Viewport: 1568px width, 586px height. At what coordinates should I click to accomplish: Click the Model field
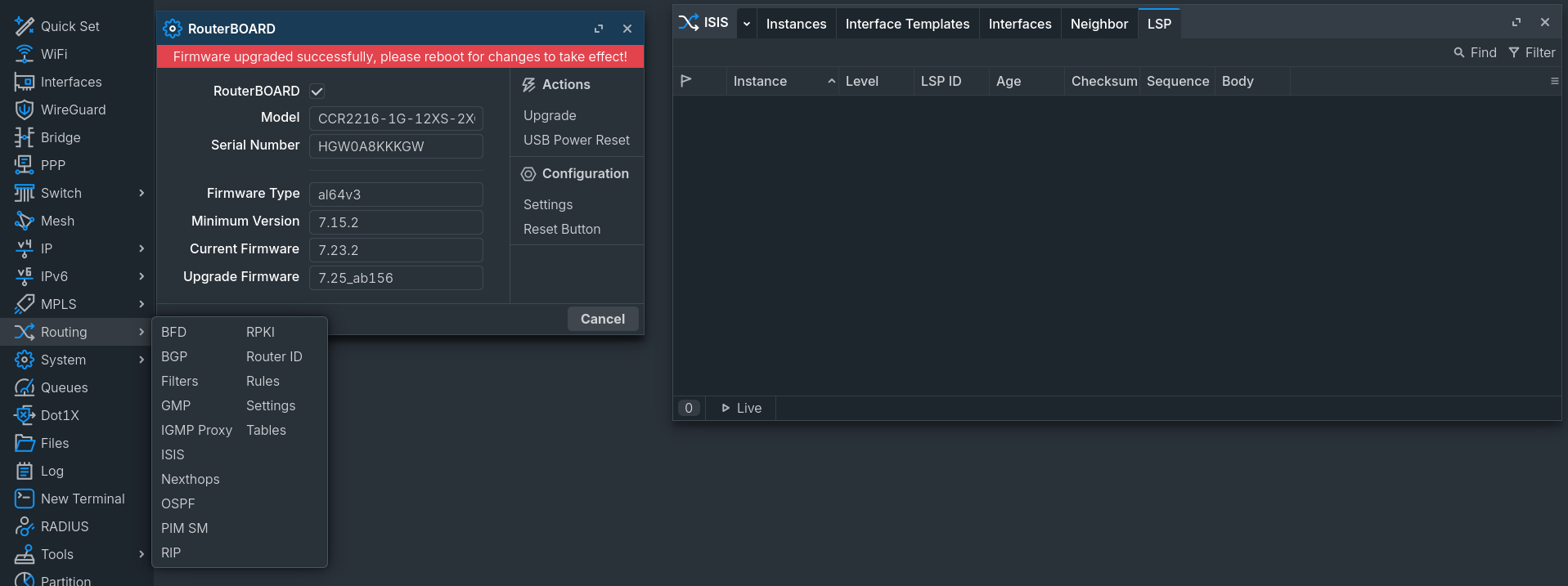(396, 119)
